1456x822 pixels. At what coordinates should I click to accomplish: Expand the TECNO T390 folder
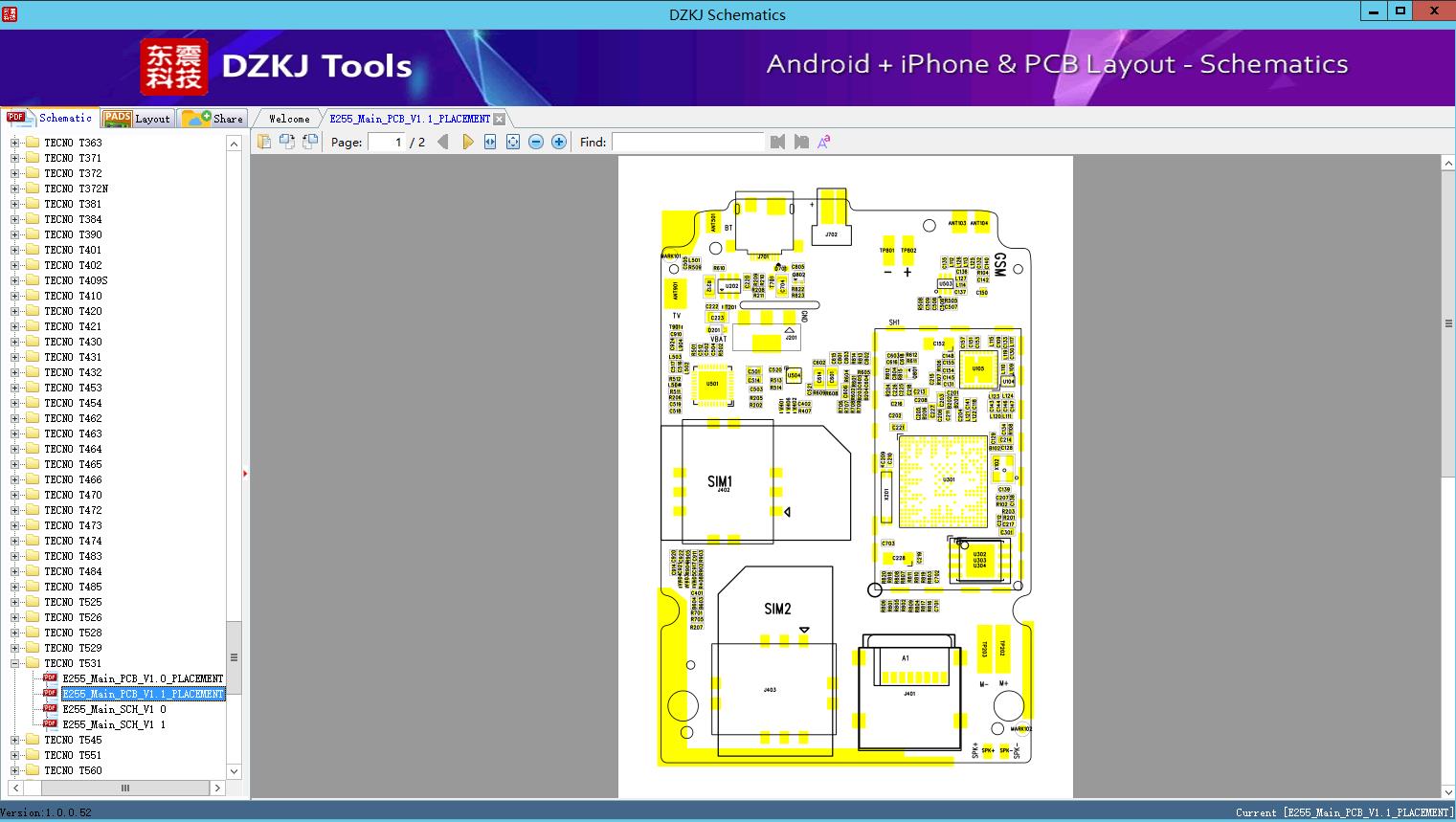(x=14, y=234)
